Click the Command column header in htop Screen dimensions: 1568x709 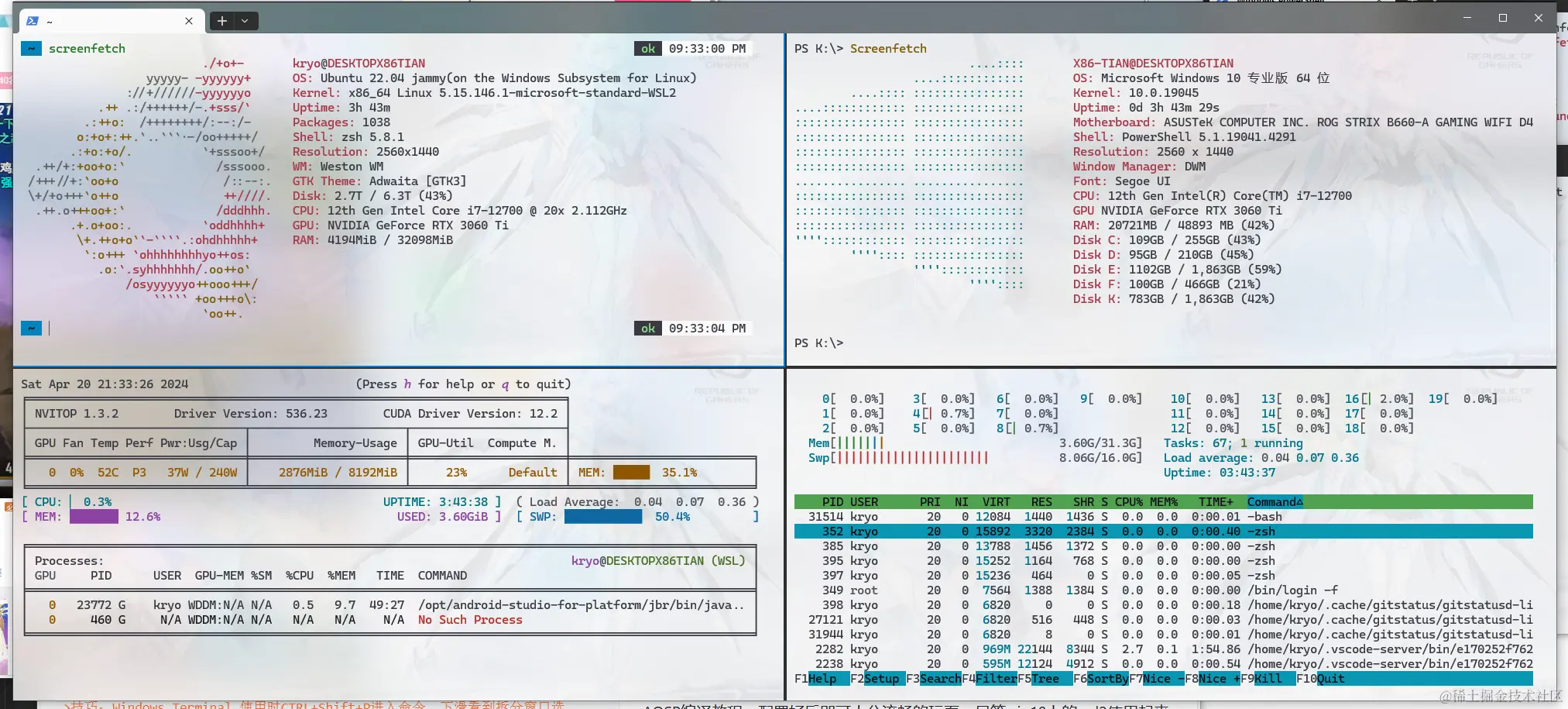[x=1275, y=502]
